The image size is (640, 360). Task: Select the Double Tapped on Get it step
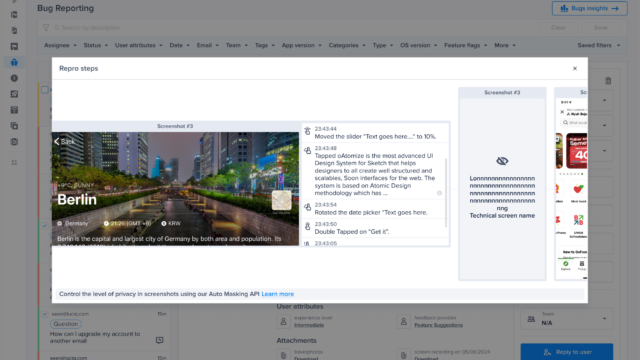[x=376, y=228]
